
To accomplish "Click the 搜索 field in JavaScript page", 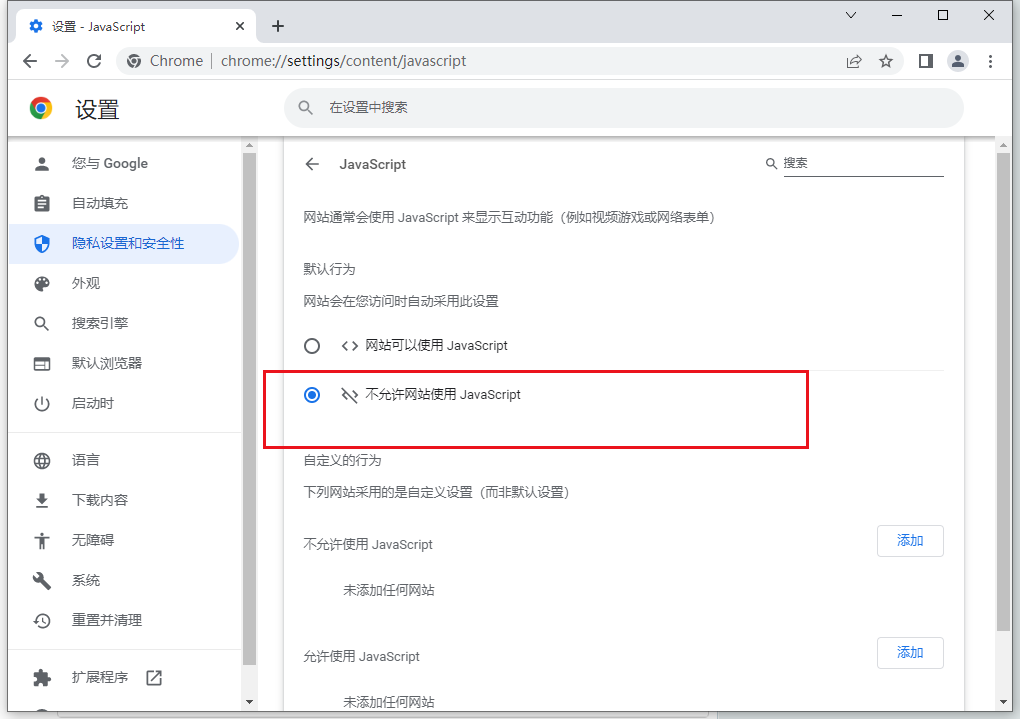I will pyautogui.click(x=863, y=163).
